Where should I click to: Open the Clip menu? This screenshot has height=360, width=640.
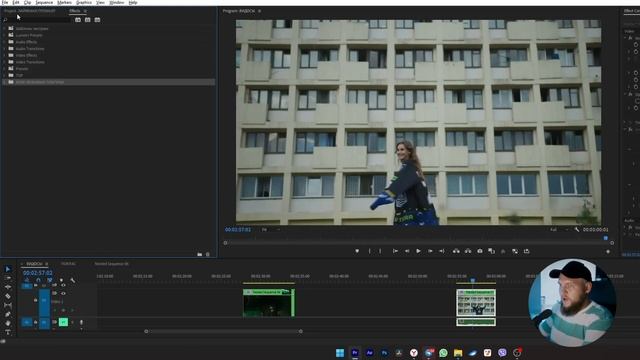coord(27,2)
